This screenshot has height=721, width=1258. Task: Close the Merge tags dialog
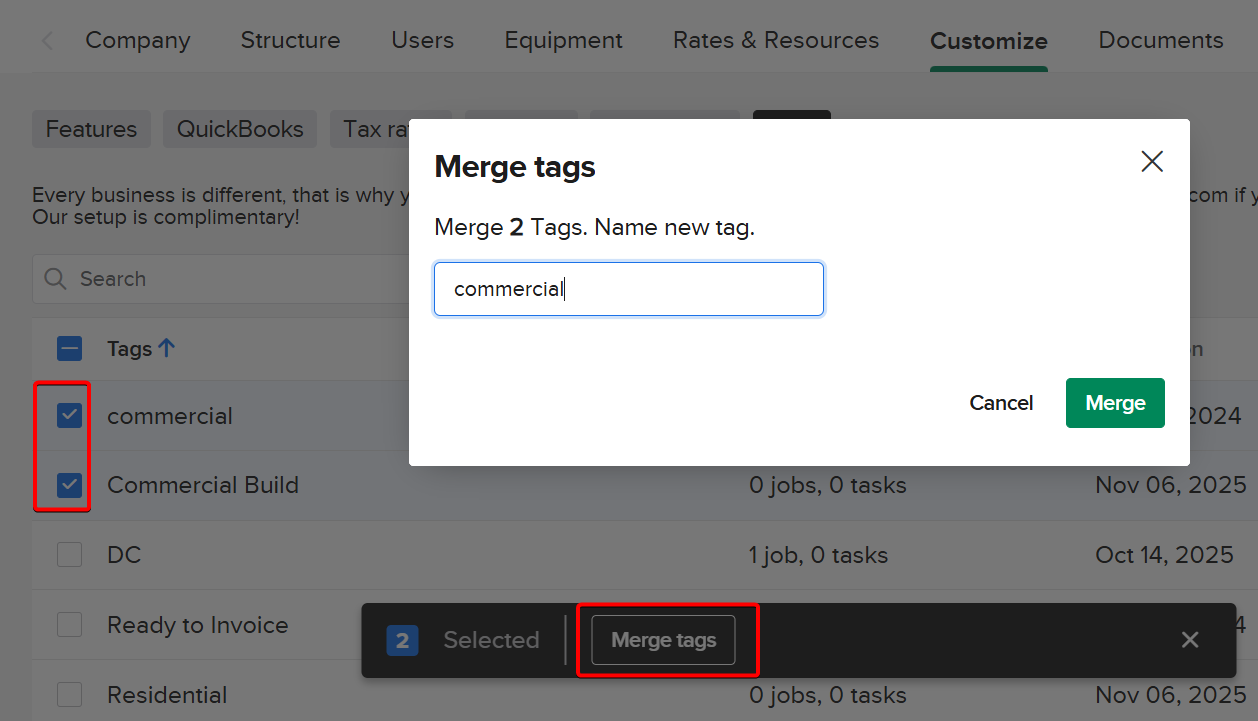[x=1152, y=162]
